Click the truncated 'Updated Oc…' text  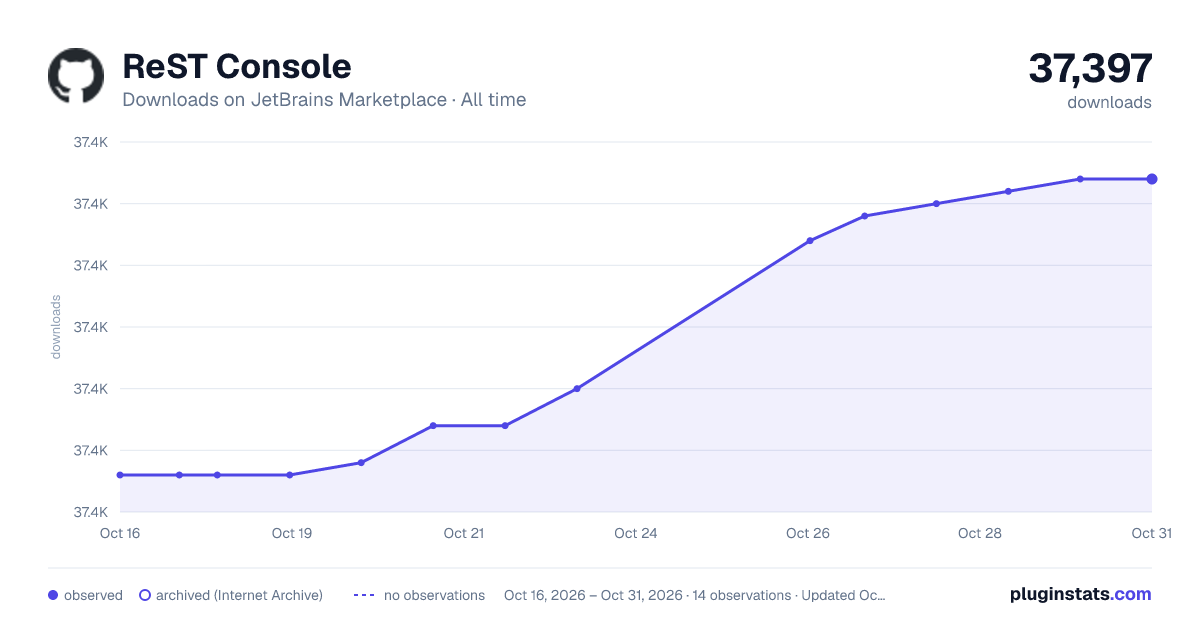(844, 595)
